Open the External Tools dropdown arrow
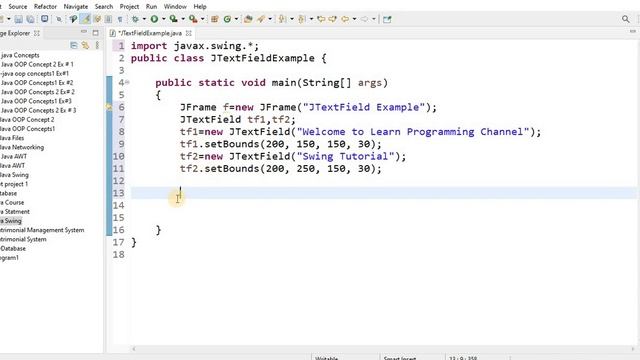This screenshot has width=640, height=360. coord(202,19)
